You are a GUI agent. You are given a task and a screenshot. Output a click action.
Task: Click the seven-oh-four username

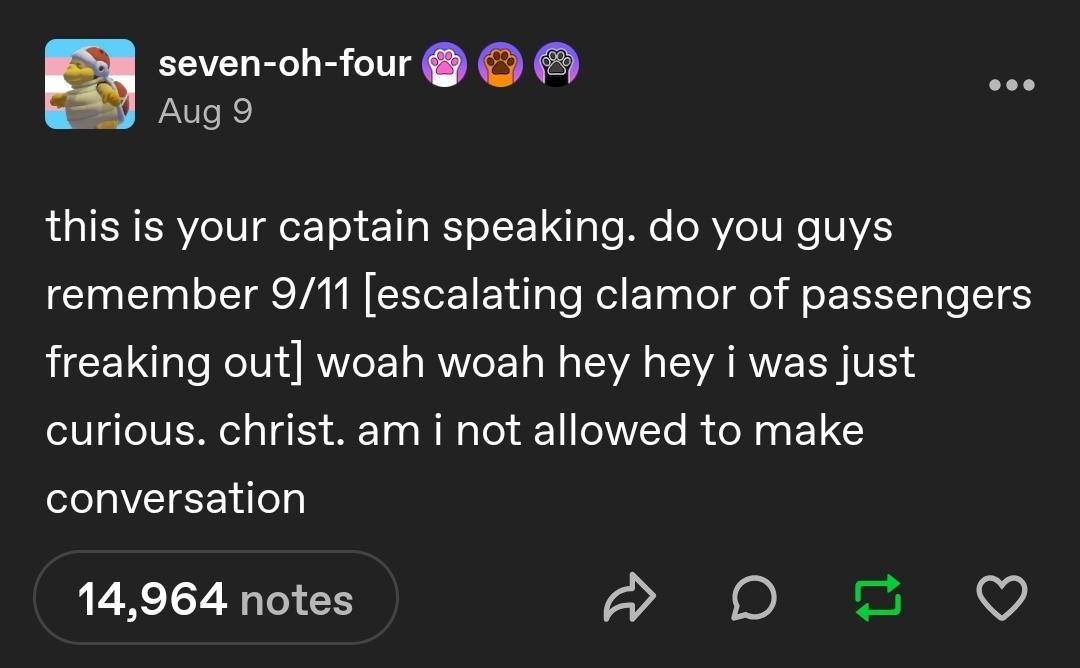284,64
